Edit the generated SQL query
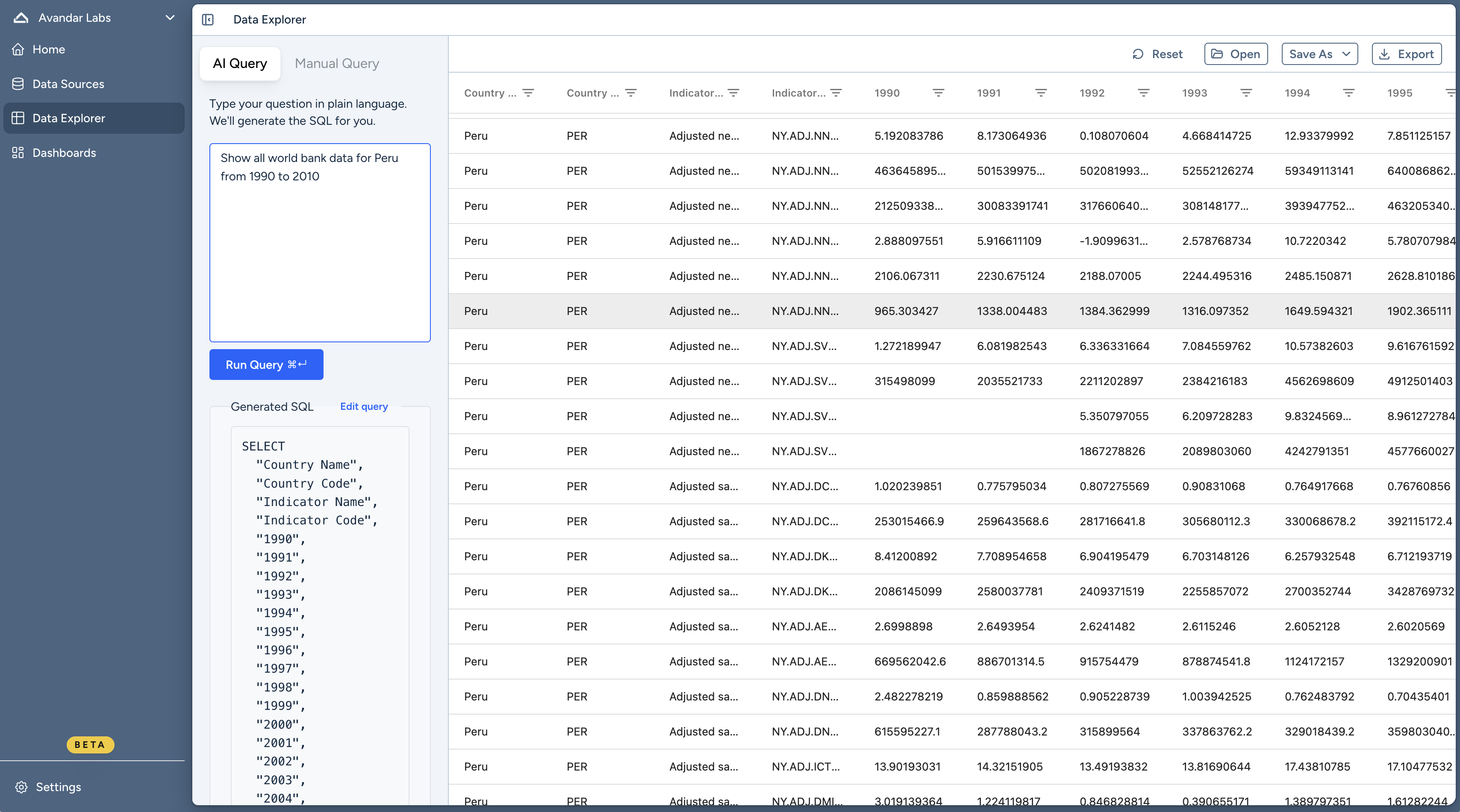This screenshot has height=812, width=1460. [x=364, y=406]
